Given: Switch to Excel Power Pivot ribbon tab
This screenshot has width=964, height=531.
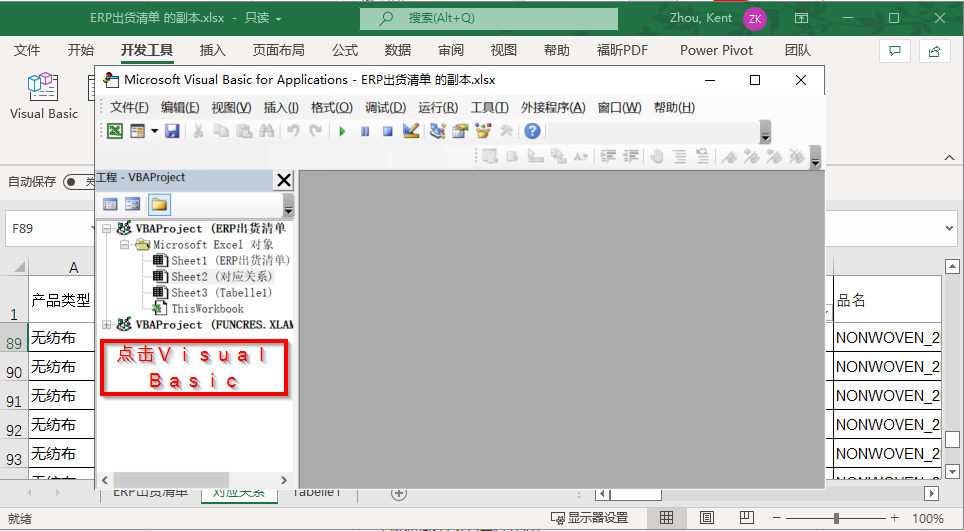Looking at the screenshot, I should [x=716, y=50].
